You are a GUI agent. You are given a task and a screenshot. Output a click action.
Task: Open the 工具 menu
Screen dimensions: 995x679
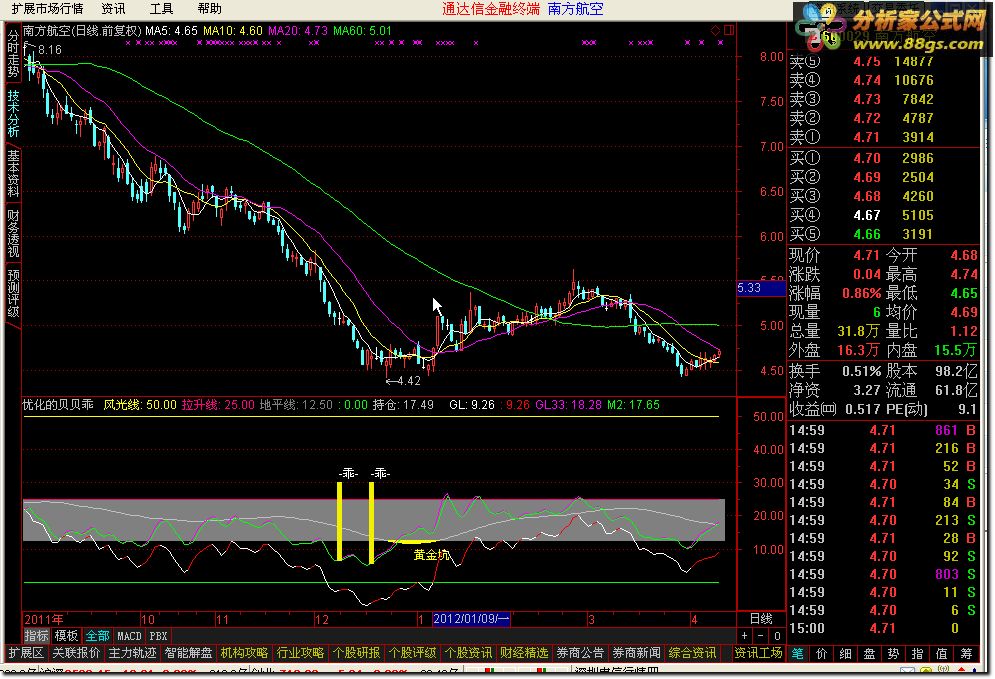click(x=161, y=8)
